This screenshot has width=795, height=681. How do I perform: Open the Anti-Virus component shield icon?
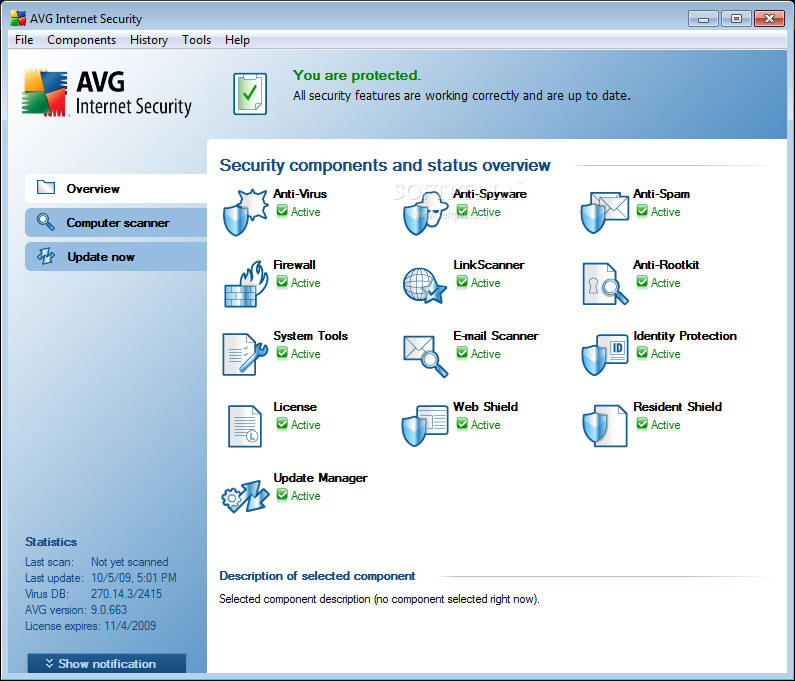[x=245, y=212]
